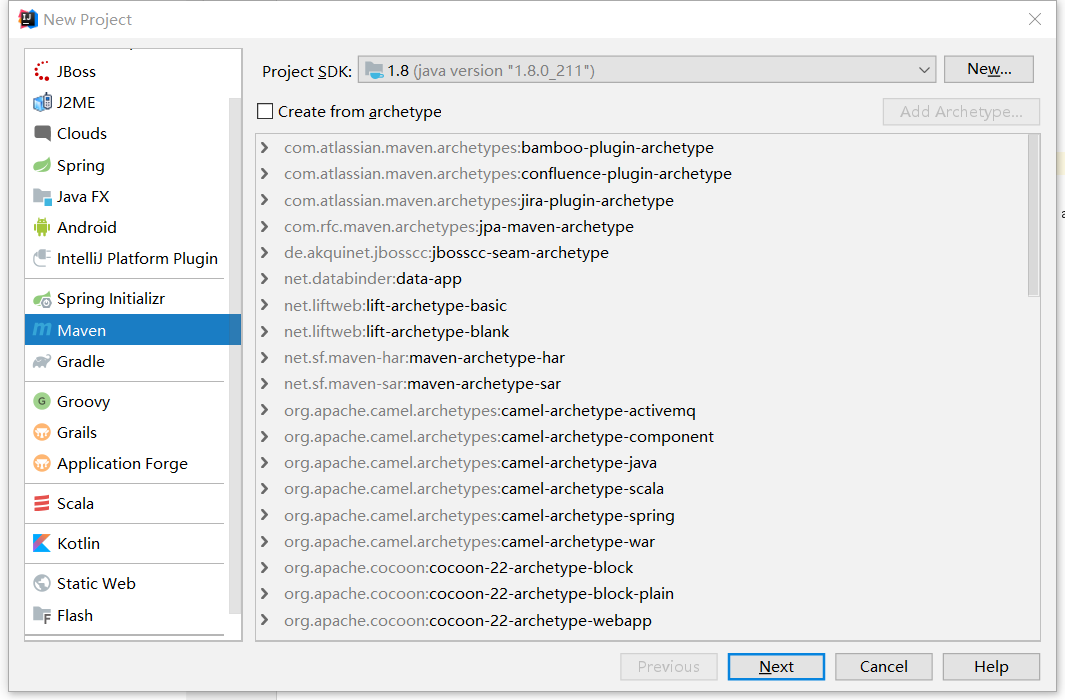Choose the Spring Initializr icon
Viewport: 1065px width, 700px height.
(42, 299)
